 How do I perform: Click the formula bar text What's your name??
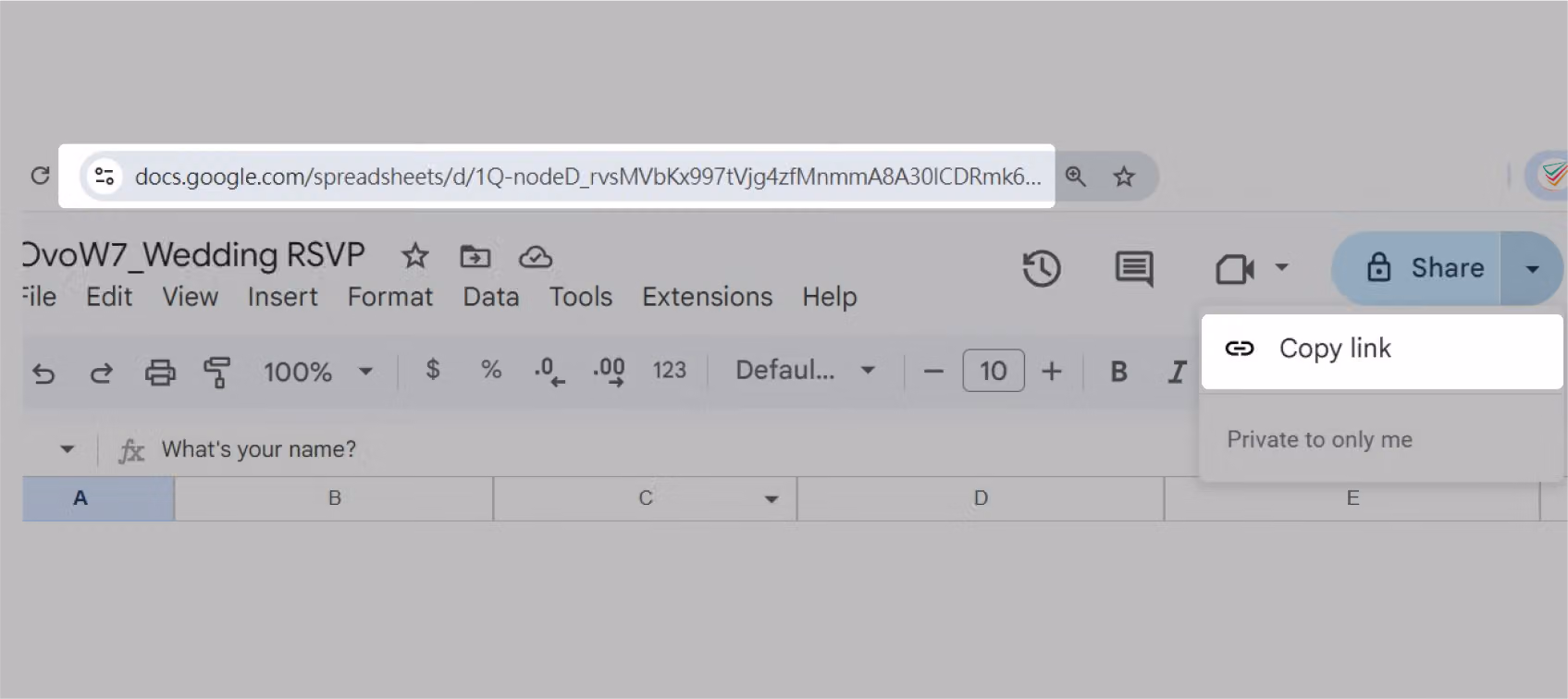[x=259, y=449]
